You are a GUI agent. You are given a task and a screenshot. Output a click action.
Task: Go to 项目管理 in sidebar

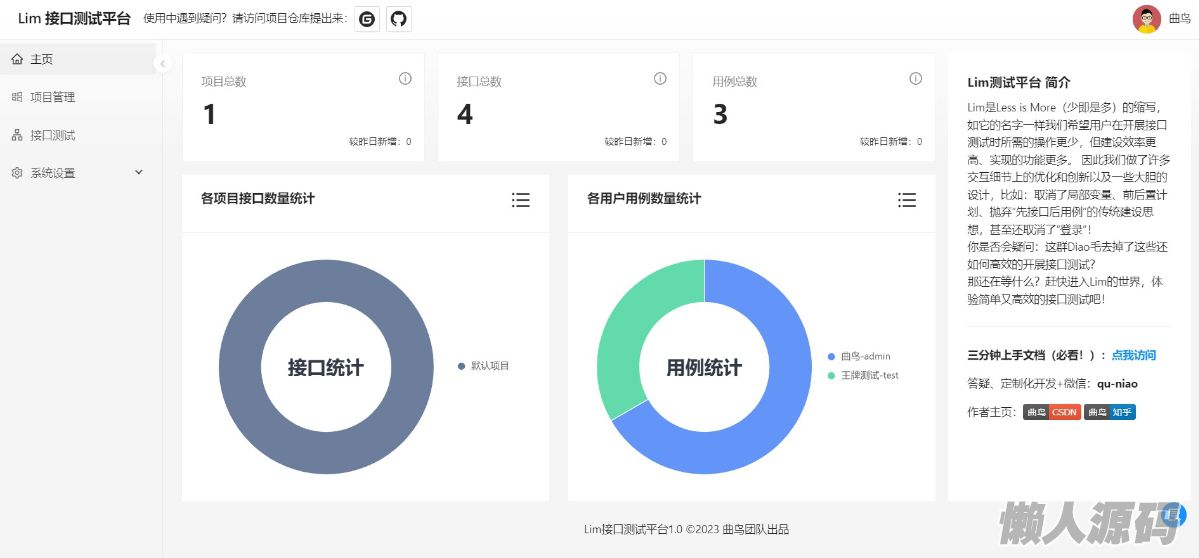[52, 97]
